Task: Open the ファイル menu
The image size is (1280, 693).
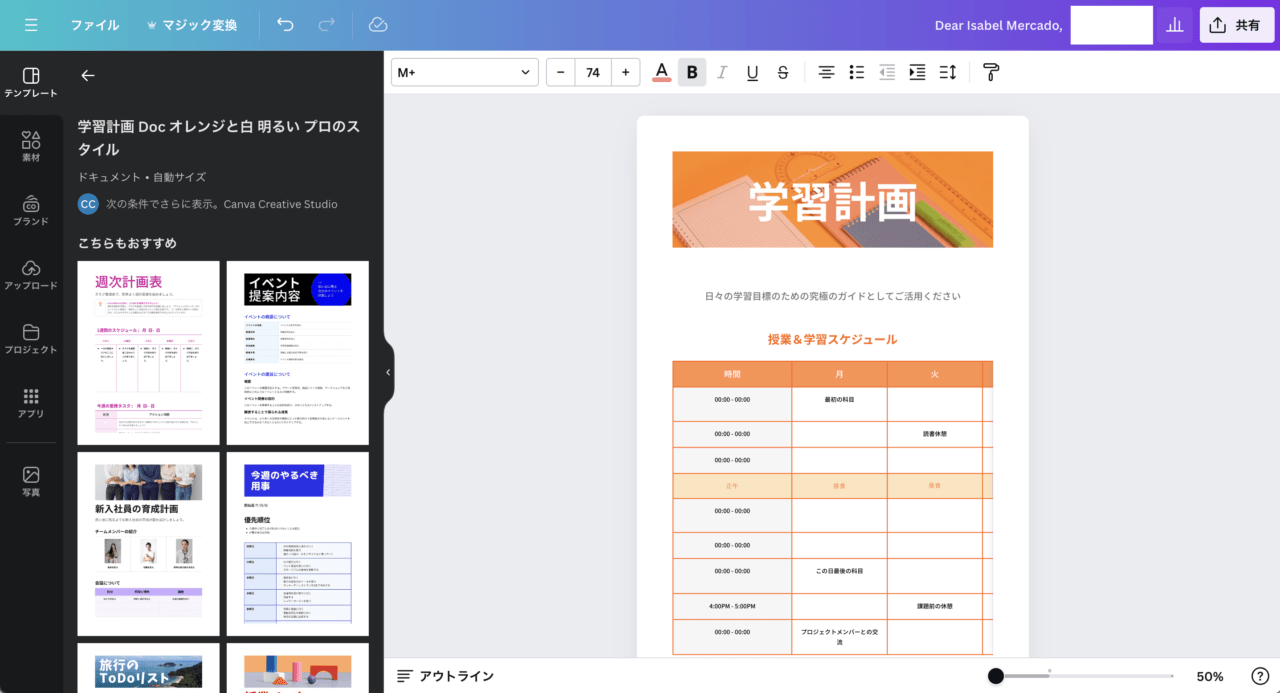Action: click(94, 25)
